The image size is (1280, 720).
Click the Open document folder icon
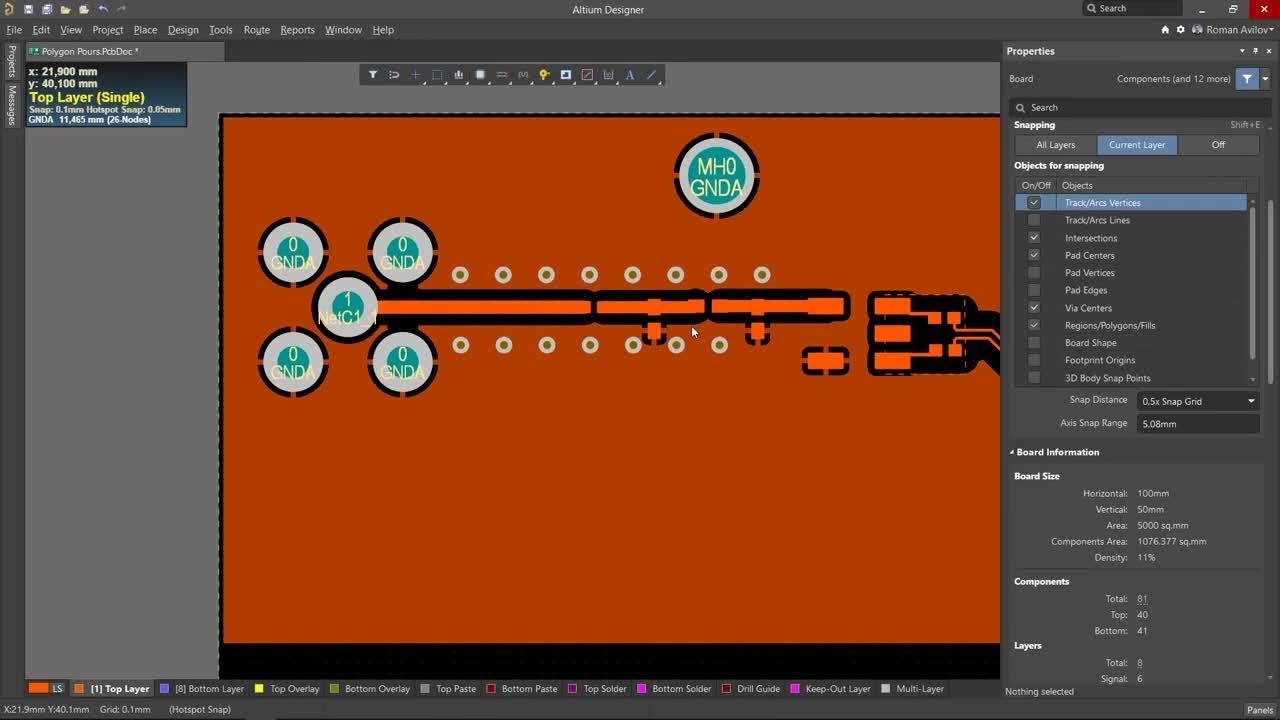[66, 9]
